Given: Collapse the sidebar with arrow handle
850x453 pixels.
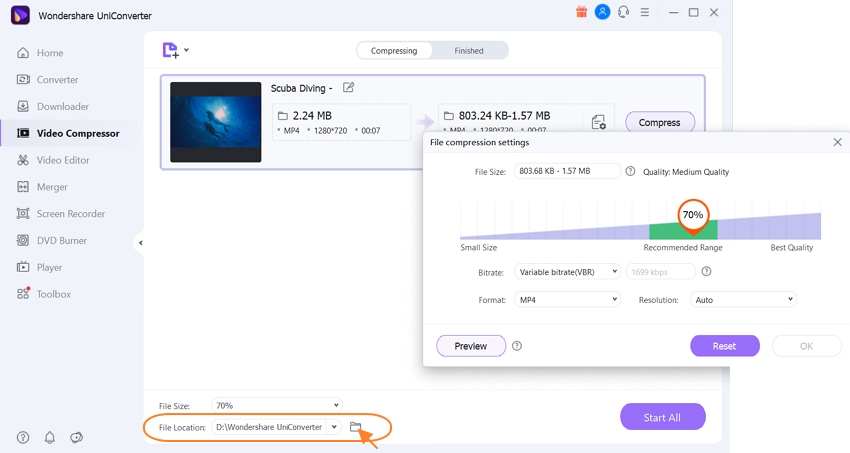Looking at the screenshot, I should point(140,243).
